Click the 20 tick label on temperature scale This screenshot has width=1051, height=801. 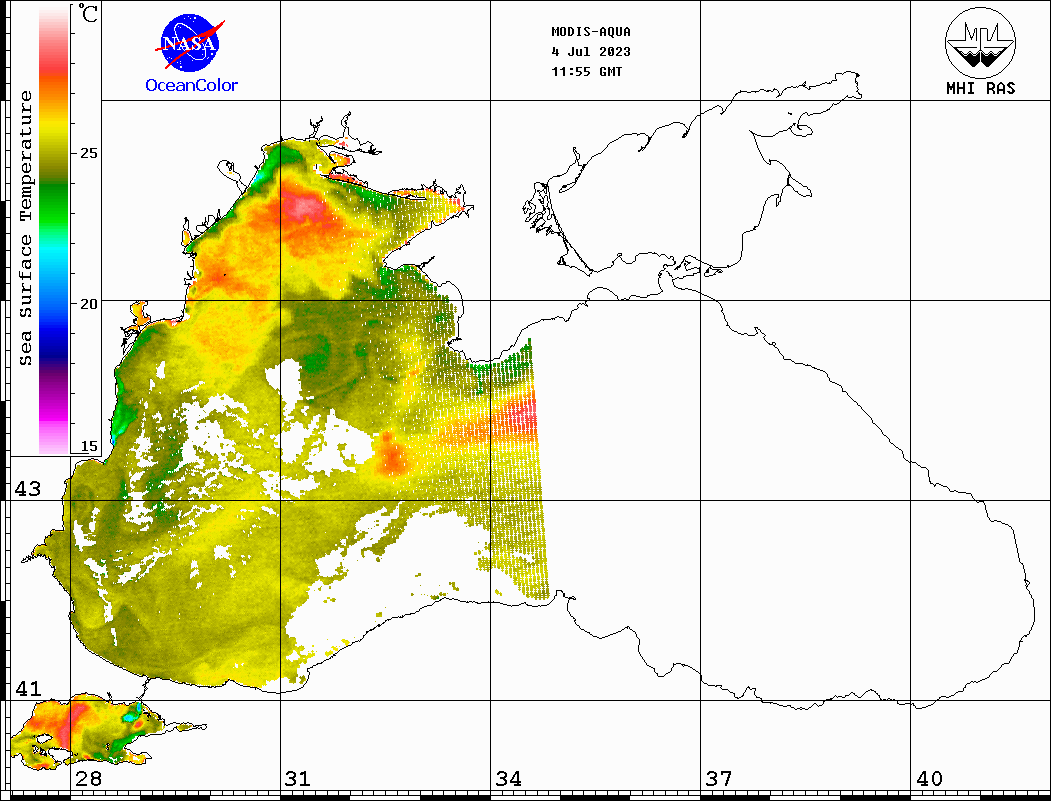[89, 303]
